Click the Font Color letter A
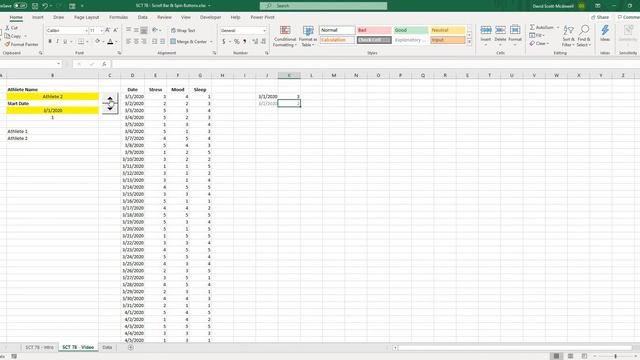The width and height of the screenshot is (640, 360). (x=110, y=41)
